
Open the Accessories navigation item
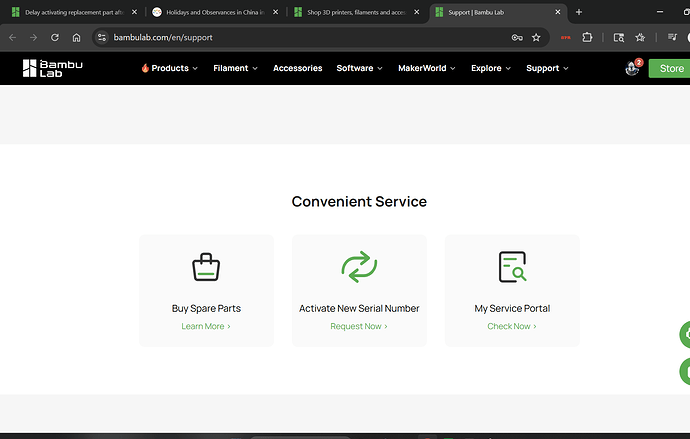click(297, 68)
